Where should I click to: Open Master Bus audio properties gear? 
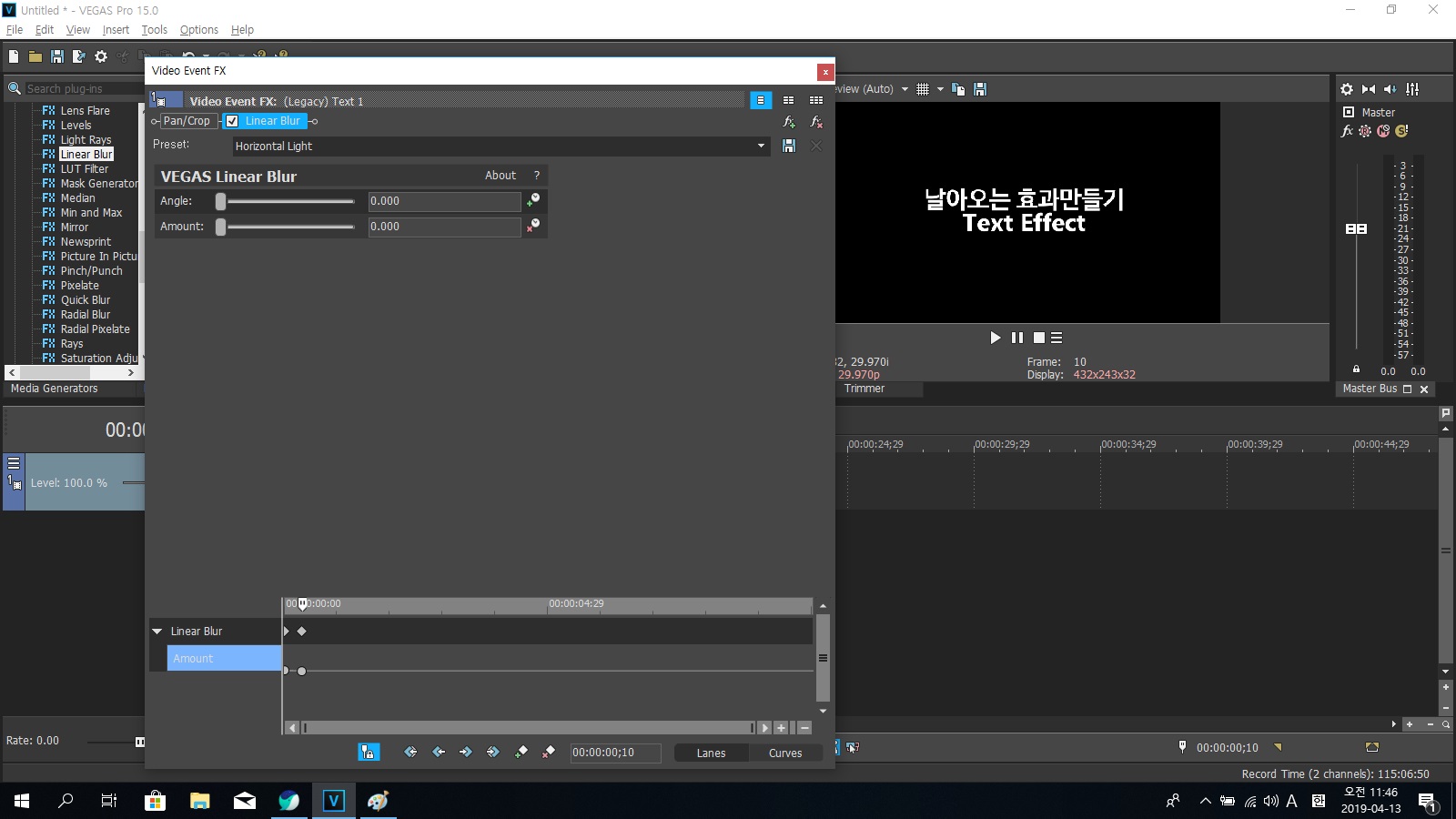tap(1347, 89)
